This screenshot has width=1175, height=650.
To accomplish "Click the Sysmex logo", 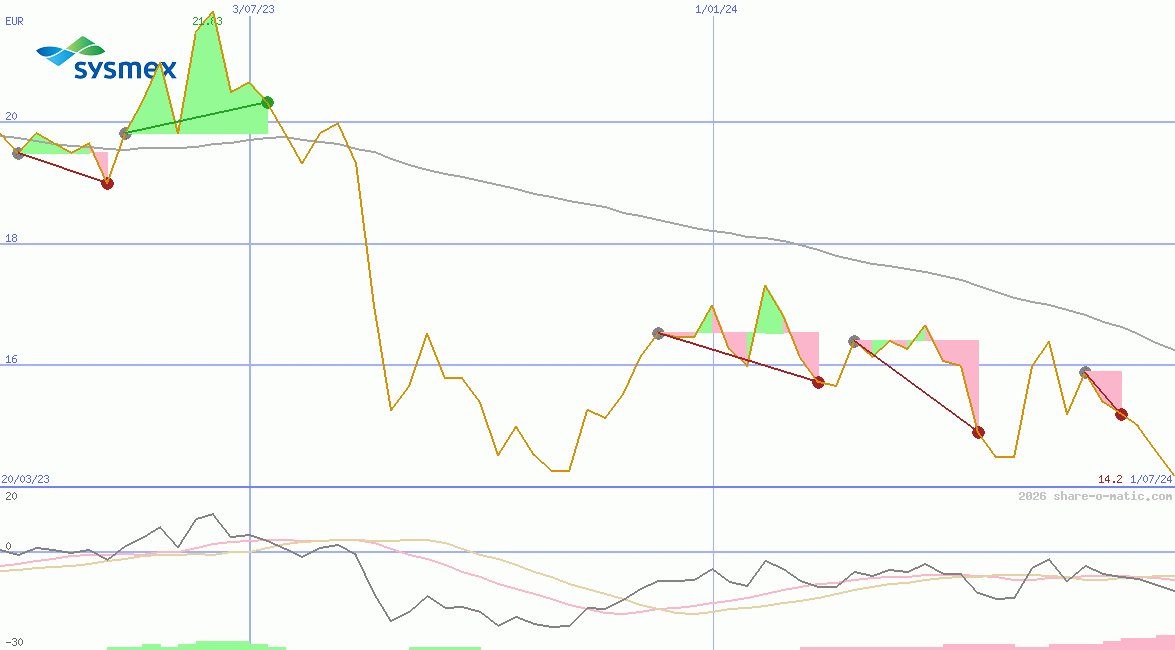I will 106,58.
